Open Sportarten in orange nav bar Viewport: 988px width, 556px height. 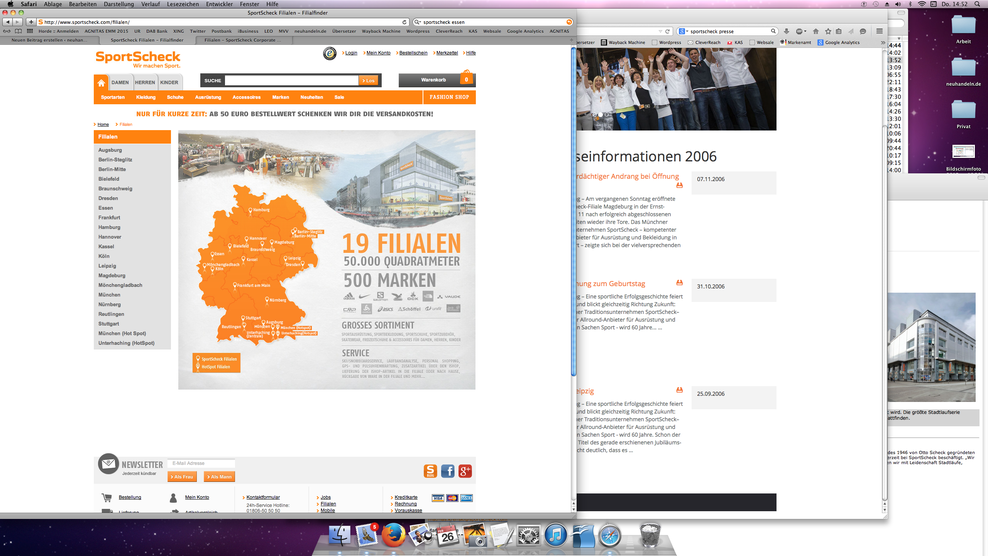coord(113,97)
